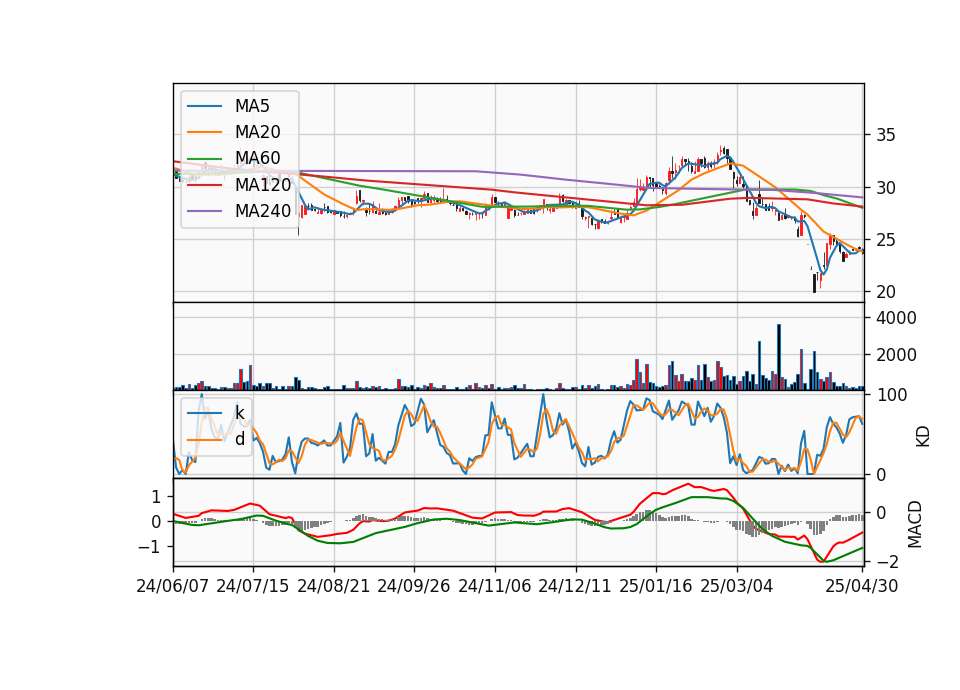Click the orange MA20 legend line sample

[204, 133]
